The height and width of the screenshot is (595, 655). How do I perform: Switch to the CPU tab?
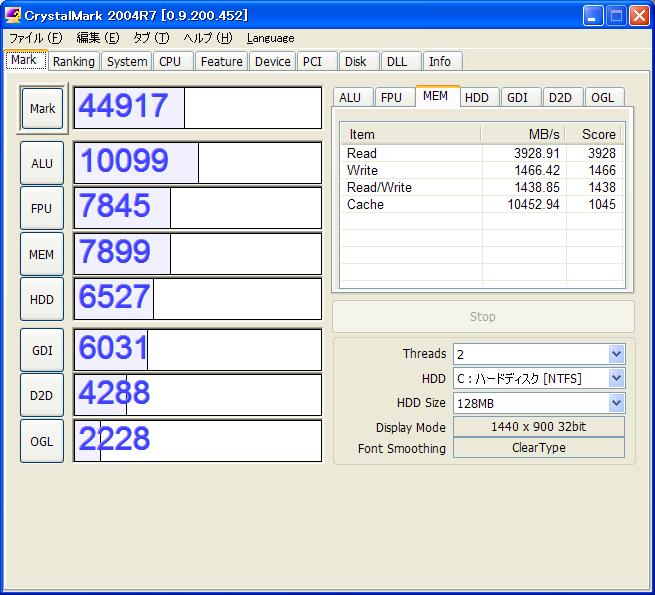click(173, 61)
